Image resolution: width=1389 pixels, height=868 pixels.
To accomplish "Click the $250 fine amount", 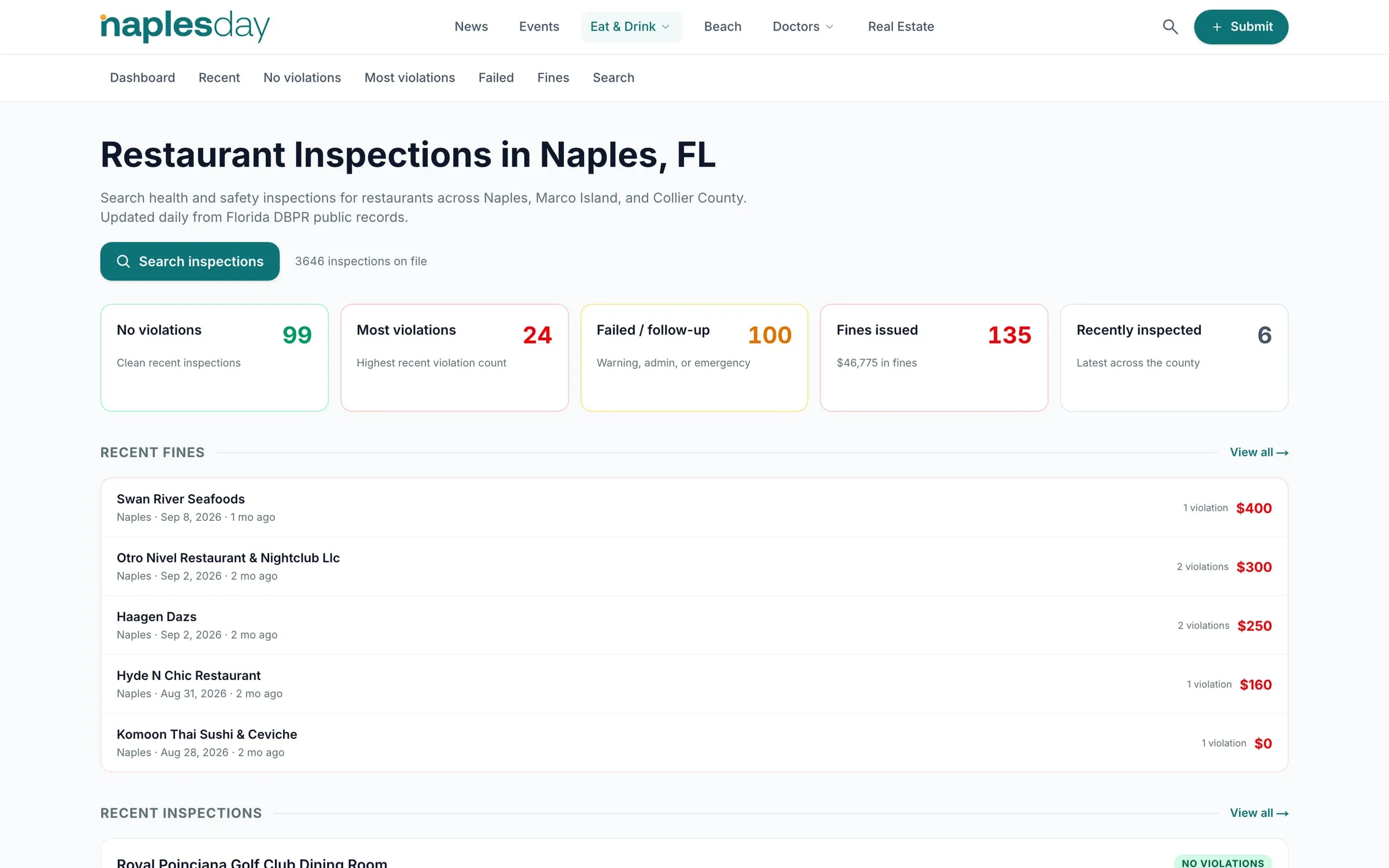I will [1254, 626].
